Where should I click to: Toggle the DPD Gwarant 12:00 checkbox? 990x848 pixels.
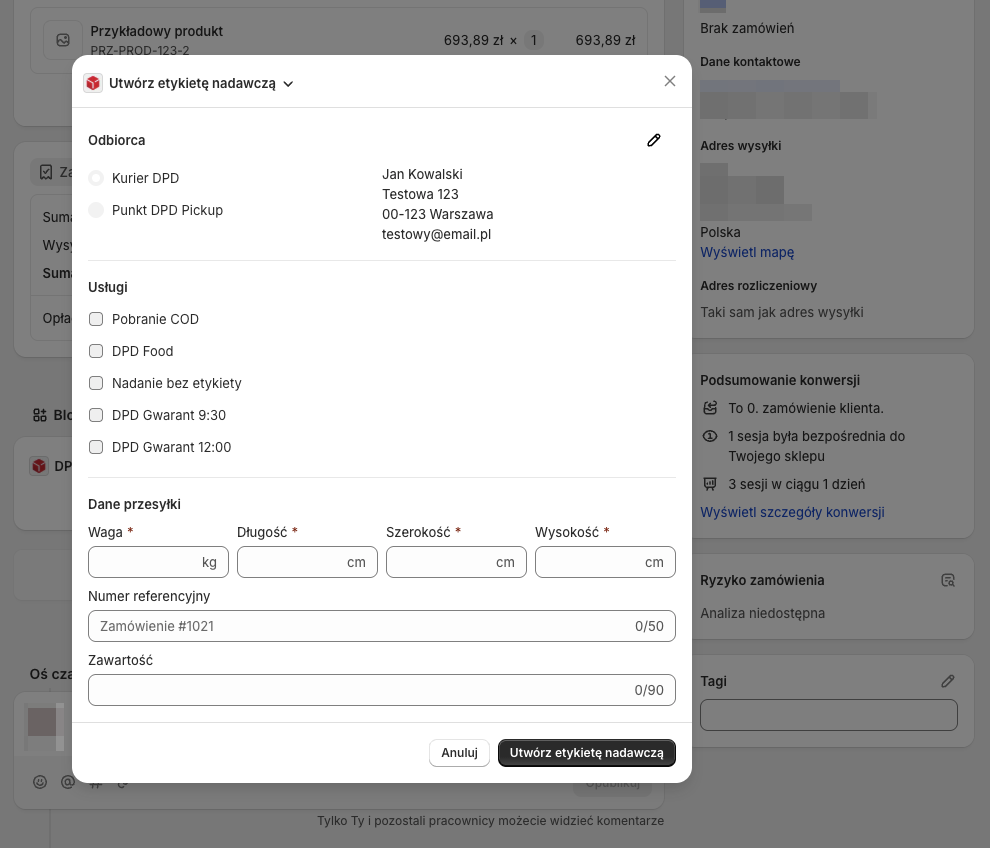click(x=96, y=447)
